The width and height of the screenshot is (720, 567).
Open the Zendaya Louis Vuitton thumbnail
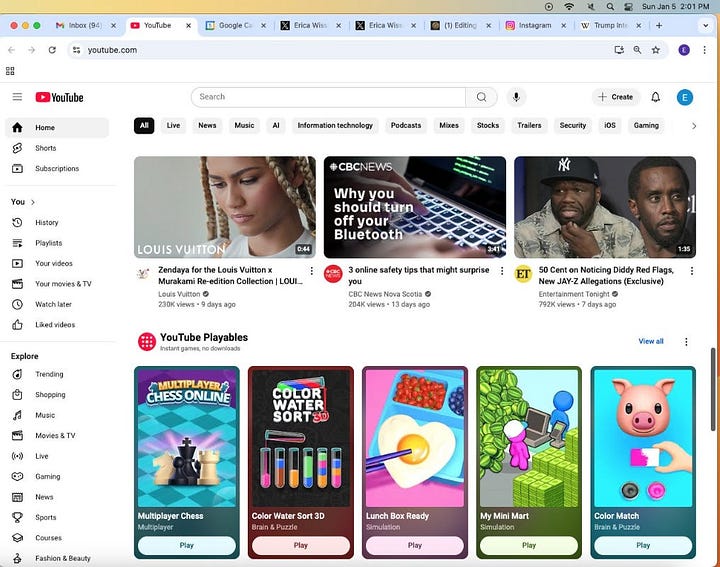coord(225,207)
